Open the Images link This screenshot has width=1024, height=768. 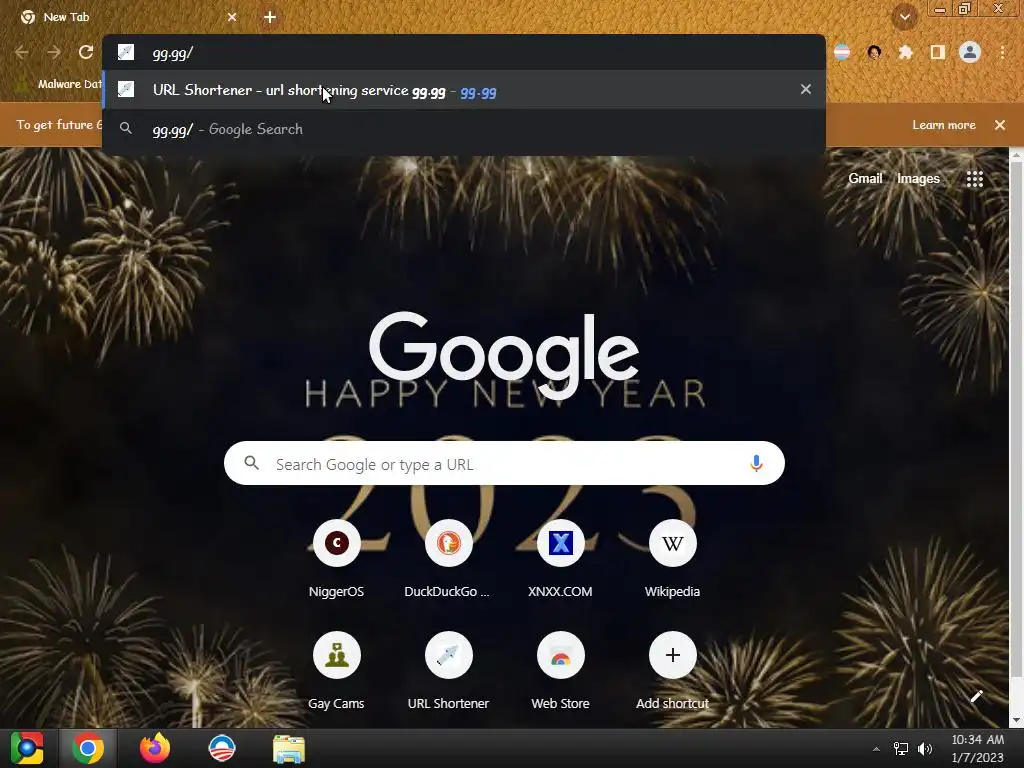pos(918,178)
